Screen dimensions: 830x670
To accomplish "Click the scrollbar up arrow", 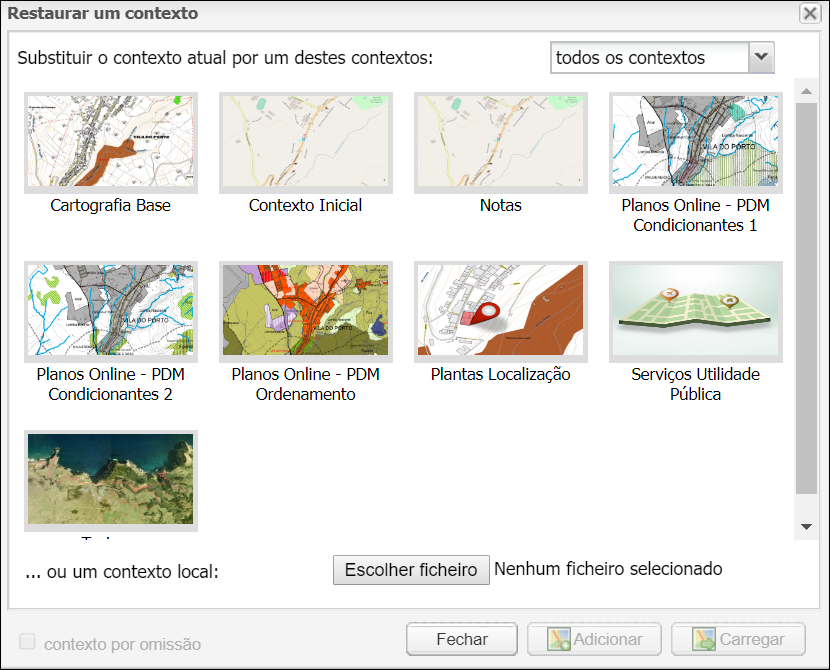I will click(805, 89).
